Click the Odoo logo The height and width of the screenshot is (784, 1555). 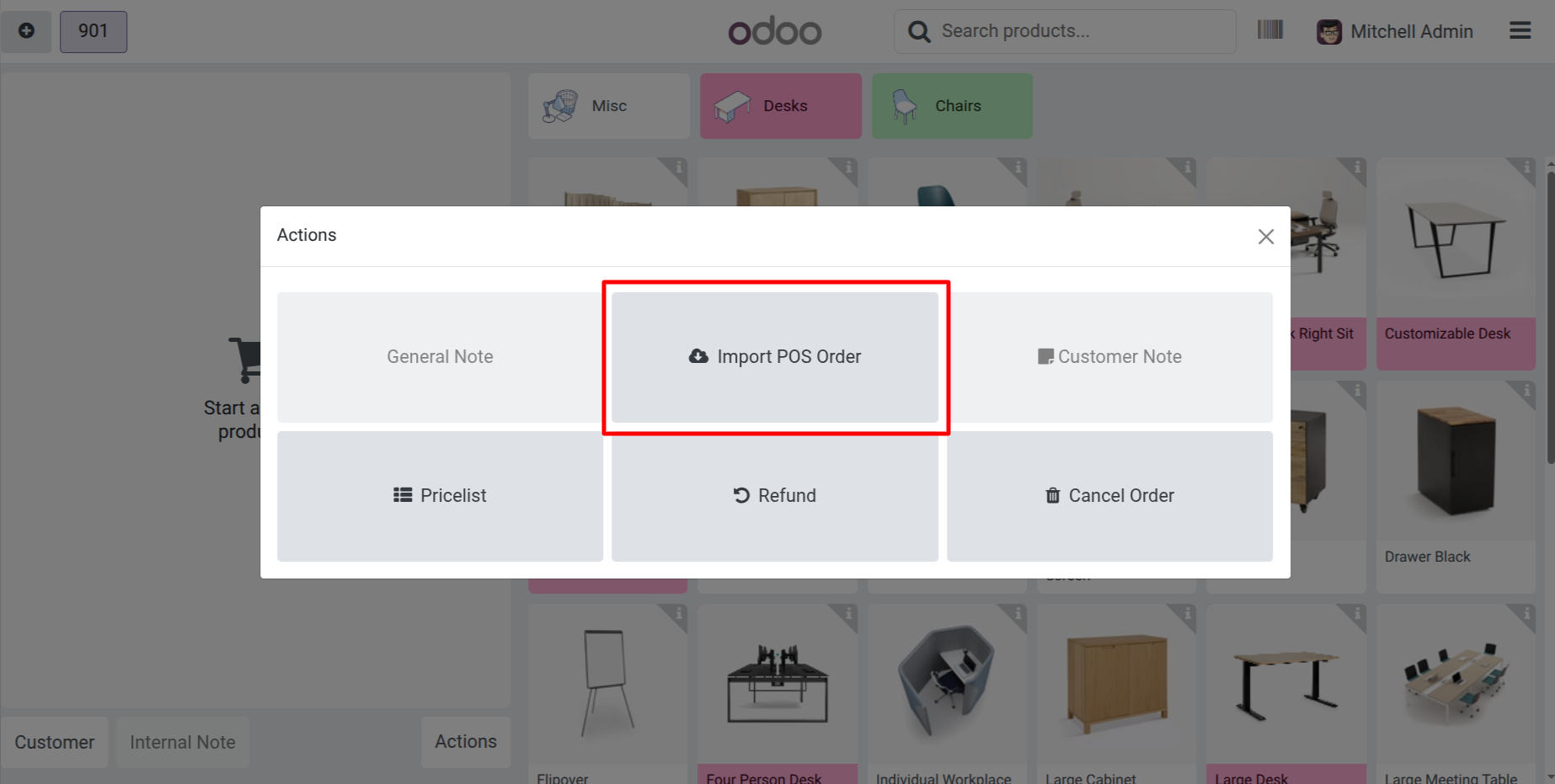pyautogui.click(x=774, y=32)
